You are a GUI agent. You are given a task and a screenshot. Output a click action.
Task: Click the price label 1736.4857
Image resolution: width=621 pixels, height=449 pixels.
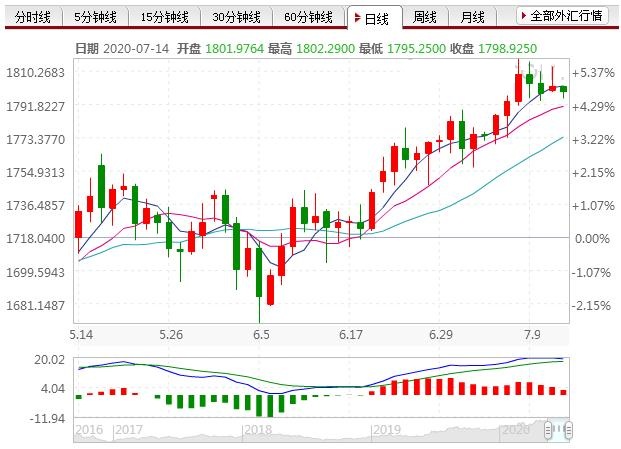pos(35,205)
